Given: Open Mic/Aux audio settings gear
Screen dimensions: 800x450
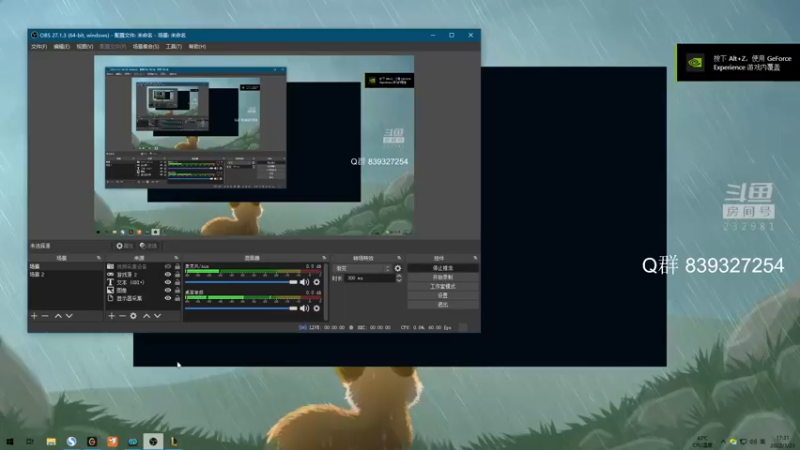Looking at the screenshot, I should [x=317, y=282].
